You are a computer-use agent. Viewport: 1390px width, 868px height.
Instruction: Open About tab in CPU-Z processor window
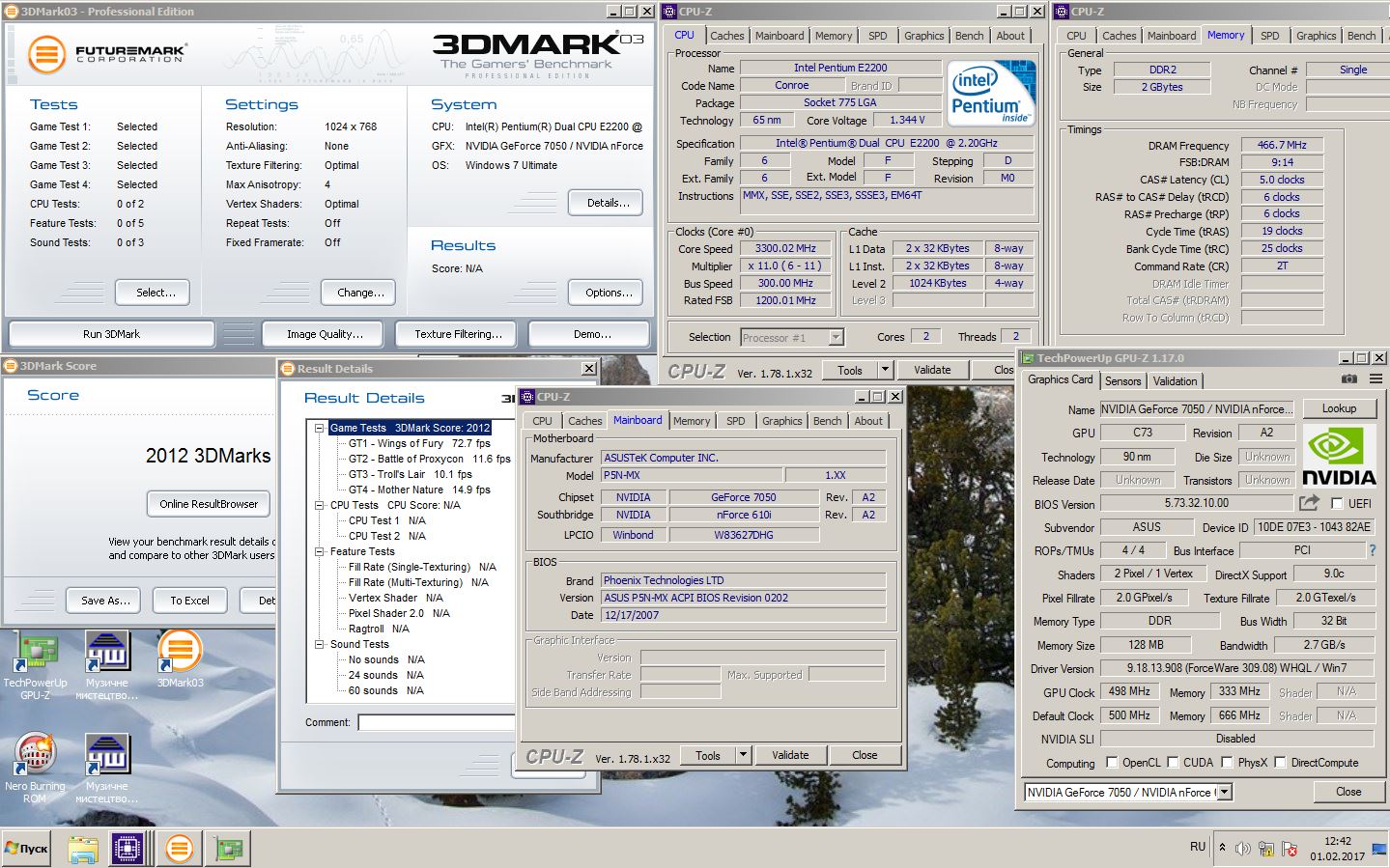[x=1010, y=36]
